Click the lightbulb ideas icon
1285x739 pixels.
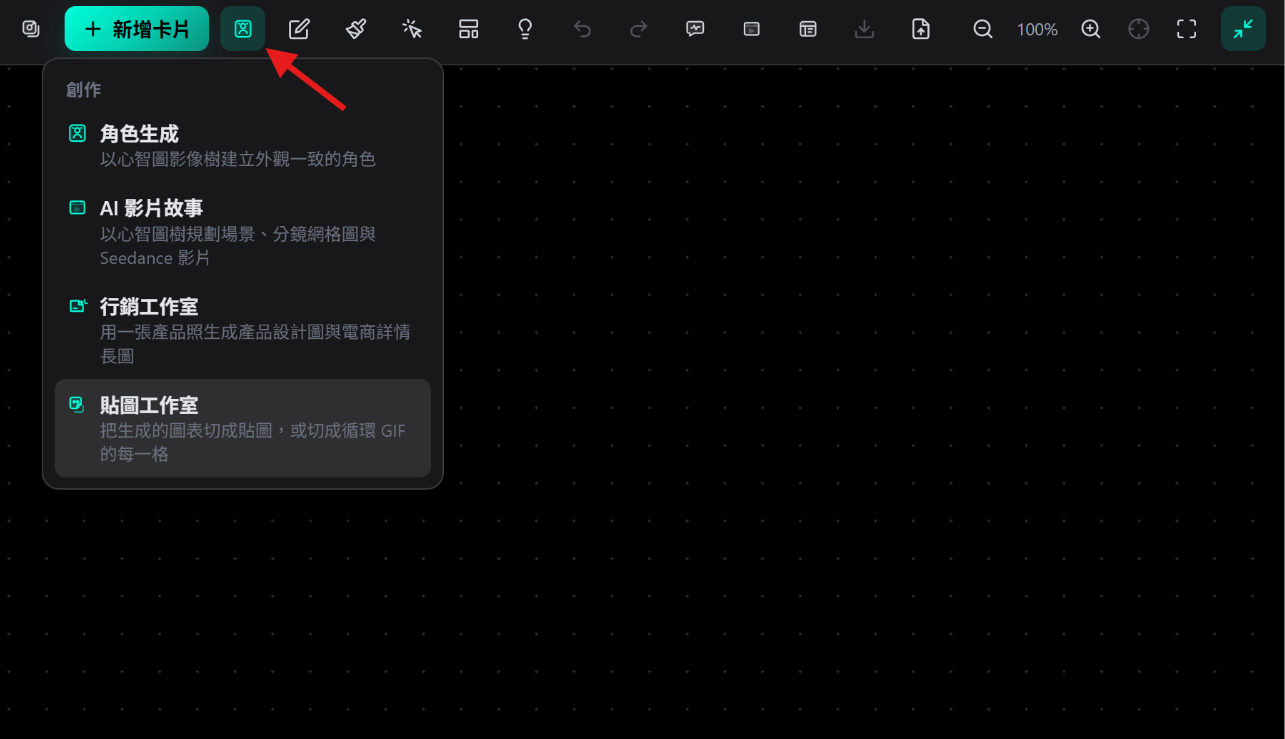tap(525, 29)
